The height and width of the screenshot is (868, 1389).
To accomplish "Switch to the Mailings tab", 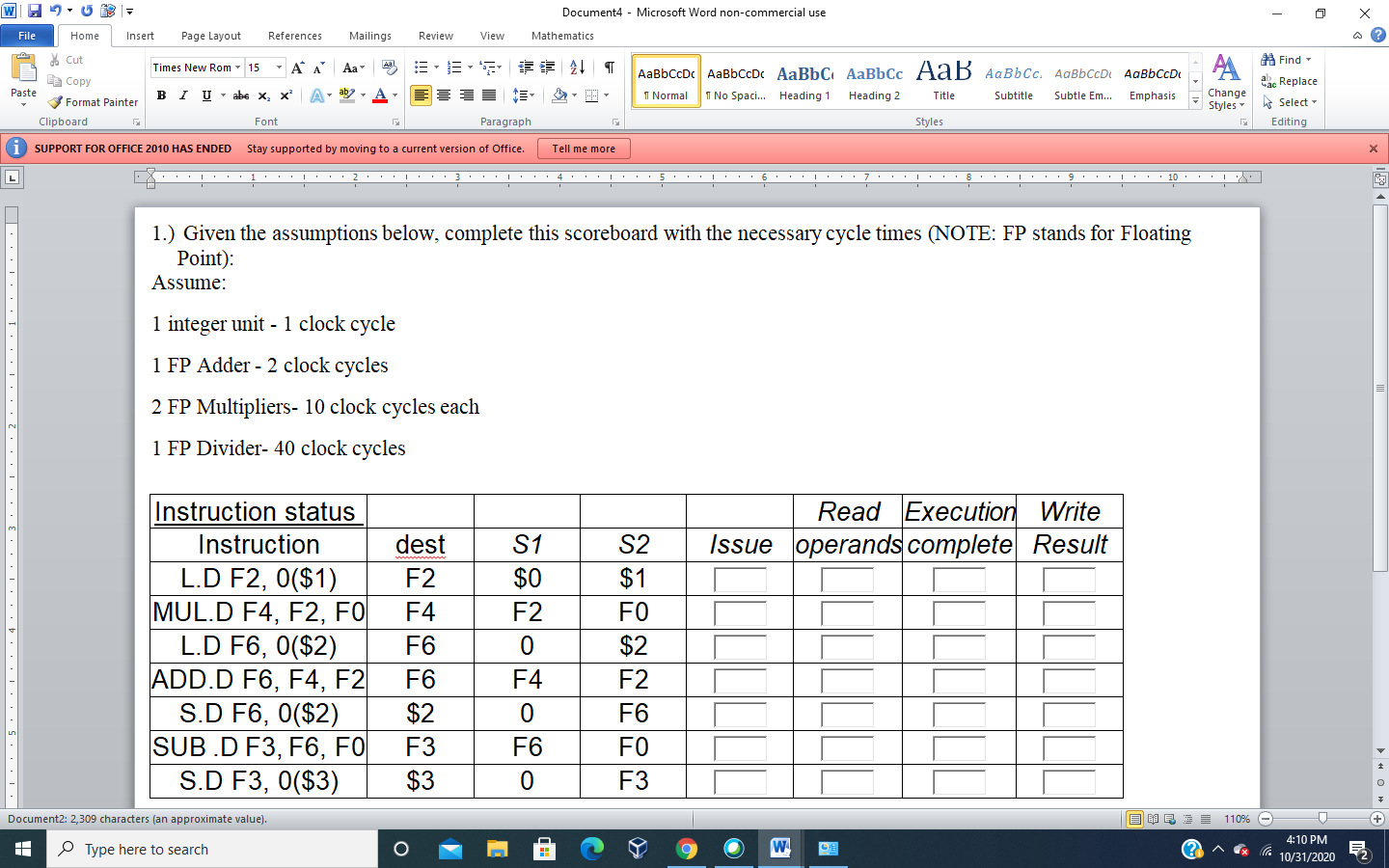I will [370, 36].
